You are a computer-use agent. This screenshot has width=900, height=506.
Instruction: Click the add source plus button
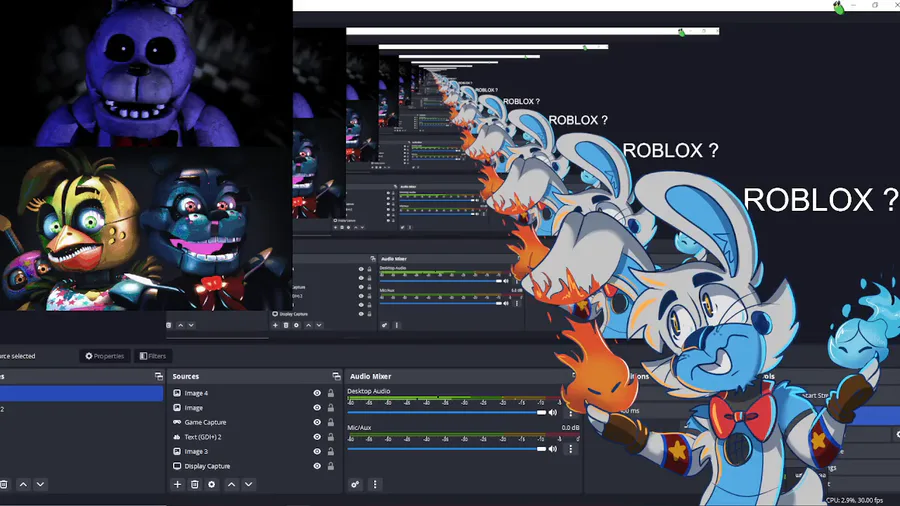pyautogui.click(x=177, y=484)
